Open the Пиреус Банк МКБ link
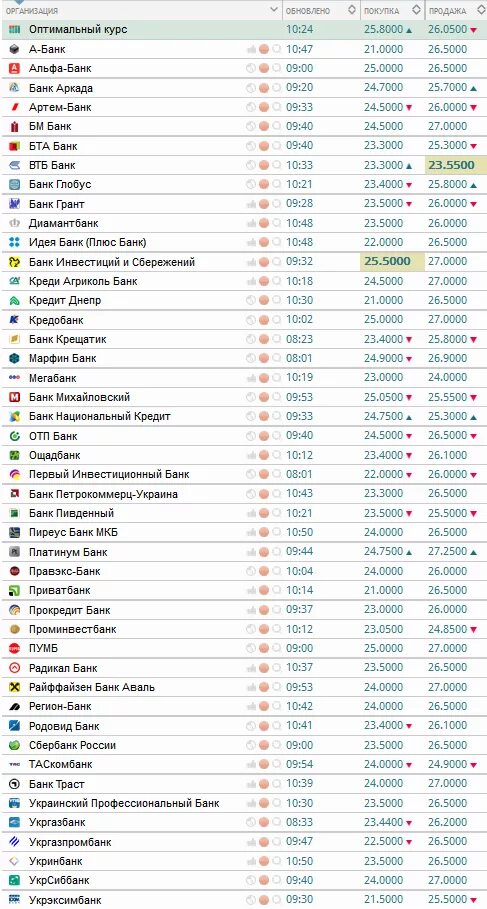This screenshot has height=909, width=487. [x=73, y=532]
